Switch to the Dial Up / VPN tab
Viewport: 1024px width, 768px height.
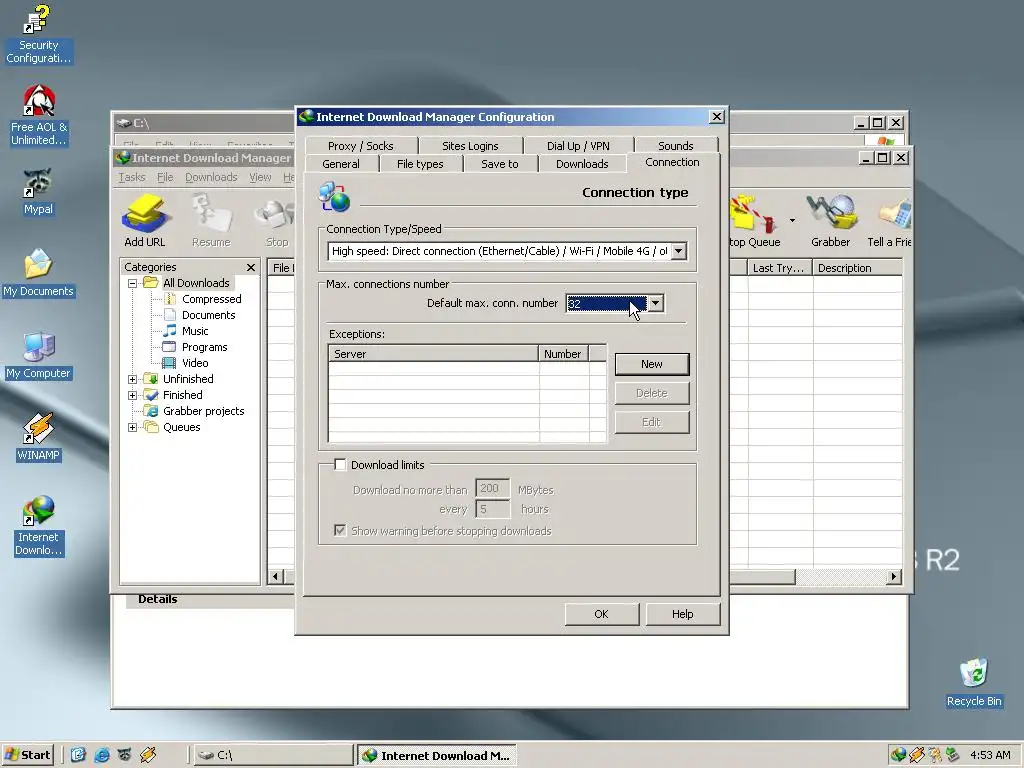578,146
